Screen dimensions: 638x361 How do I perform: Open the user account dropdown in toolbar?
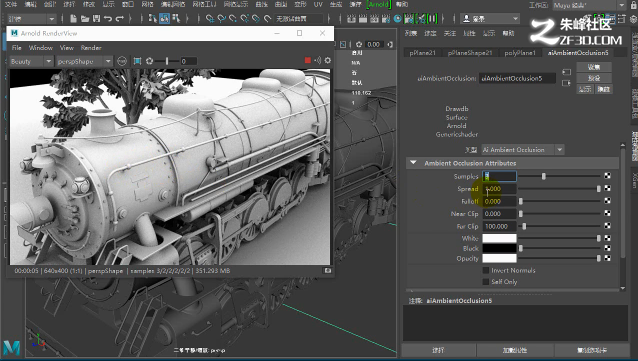[490, 18]
